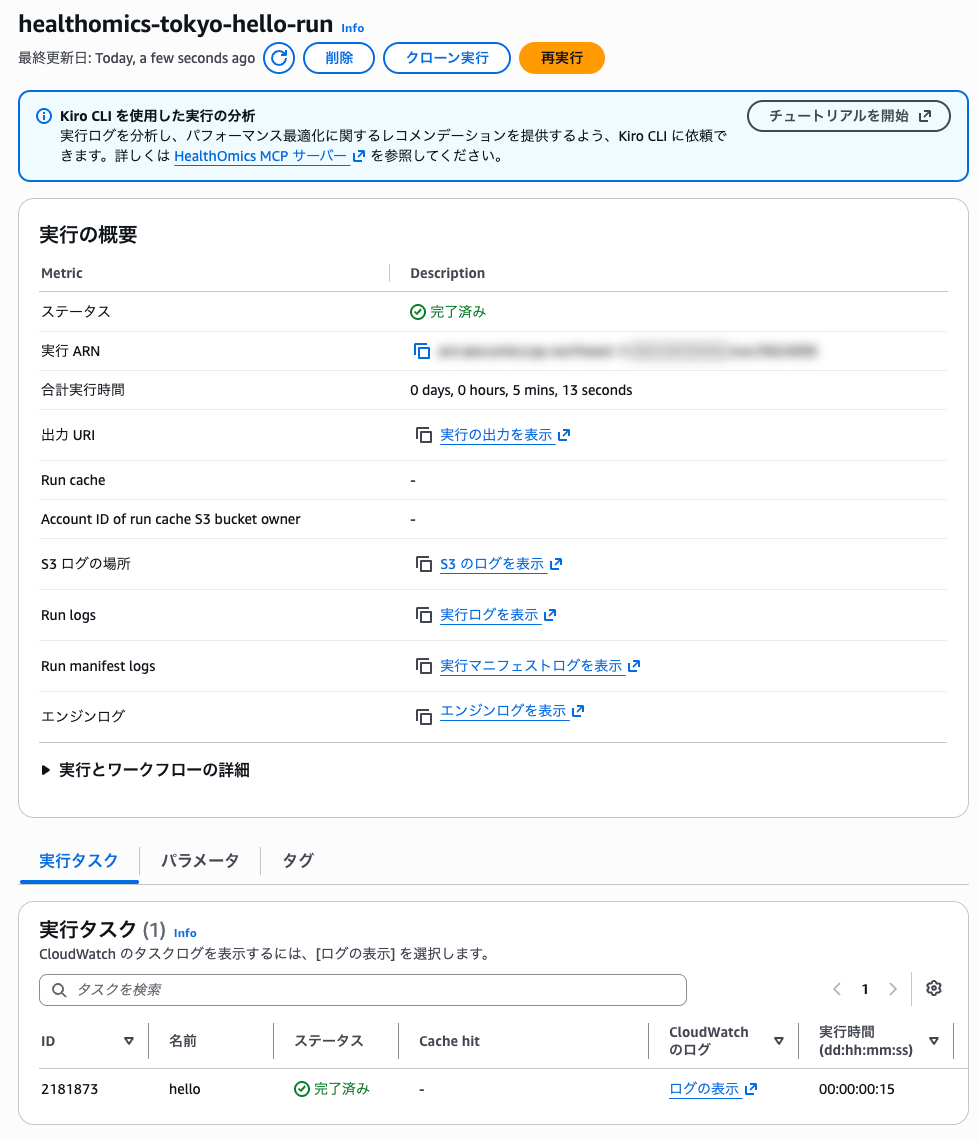Click the 削除 button
979x1141 pixels.
(x=339, y=58)
